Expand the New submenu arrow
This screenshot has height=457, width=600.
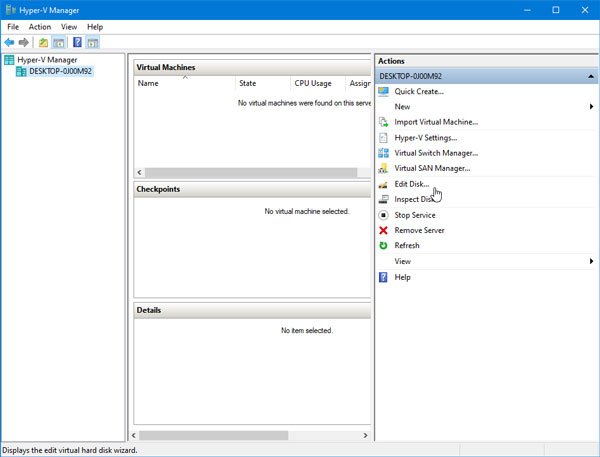pyautogui.click(x=591, y=106)
